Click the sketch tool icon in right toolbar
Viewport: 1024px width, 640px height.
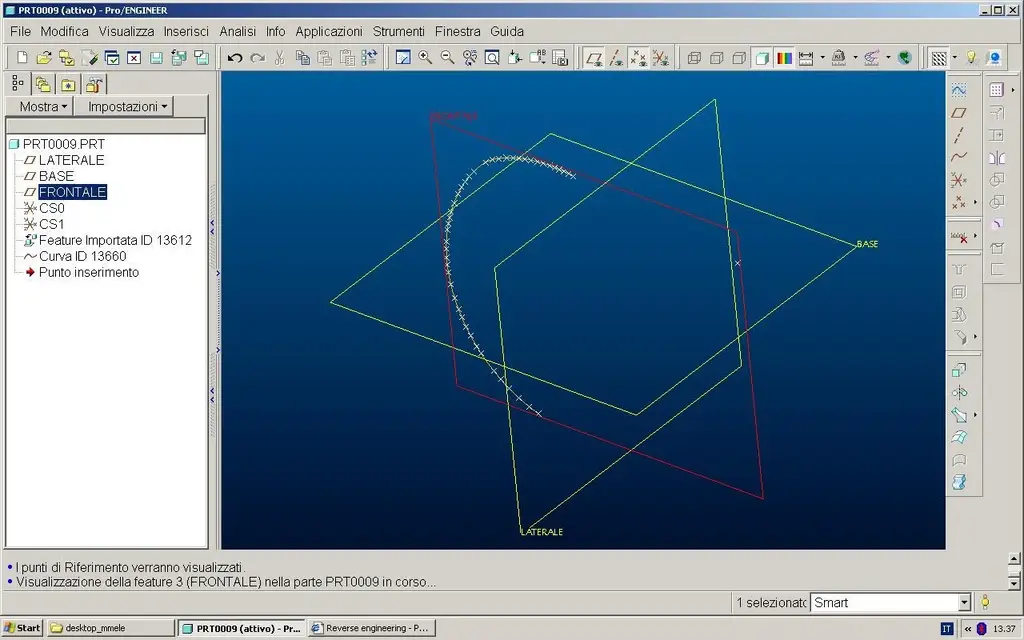tap(958, 90)
